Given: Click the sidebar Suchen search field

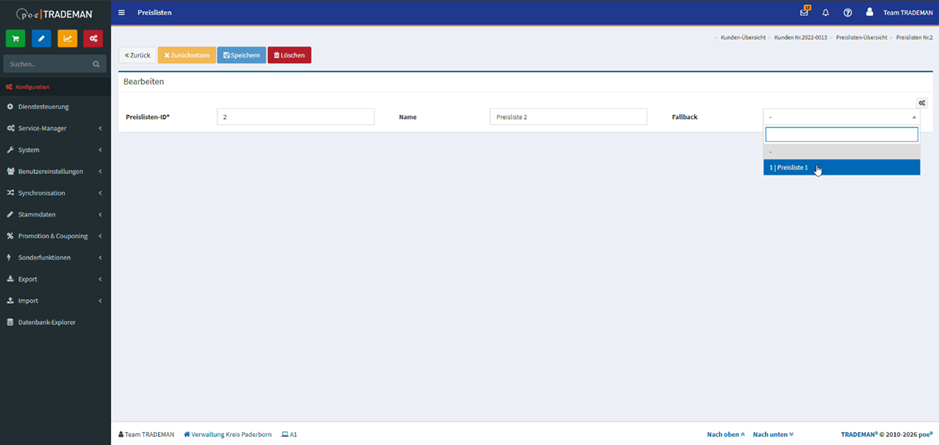Looking at the screenshot, I should pos(55,64).
